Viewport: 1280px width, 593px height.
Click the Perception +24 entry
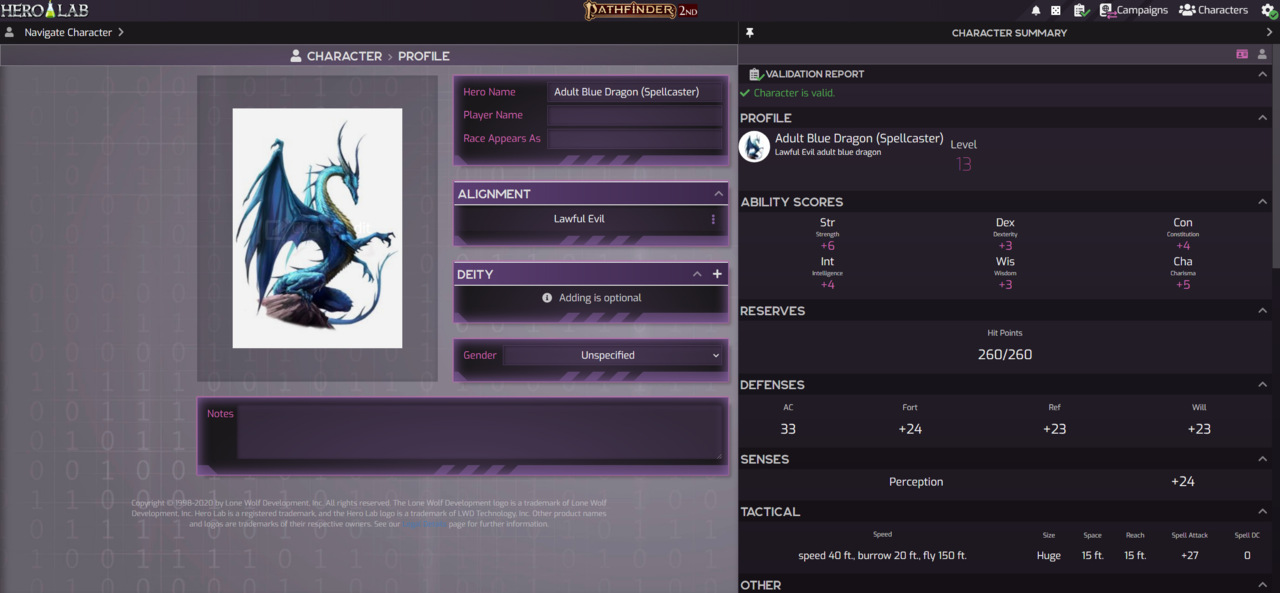(x=1005, y=482)
